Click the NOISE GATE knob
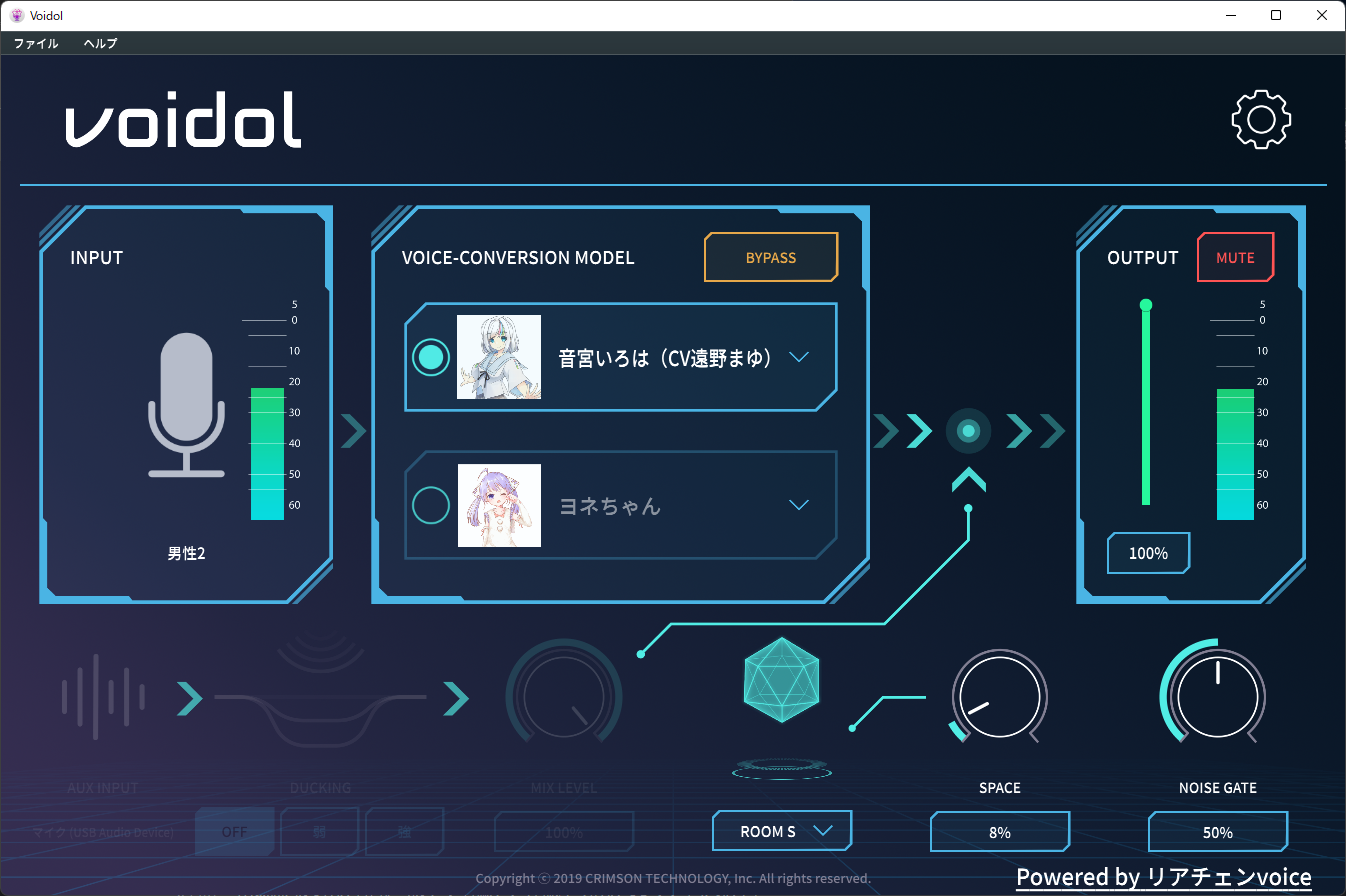The width and height of the screenshot is (1346, 896). click(x=1215, y=695)
